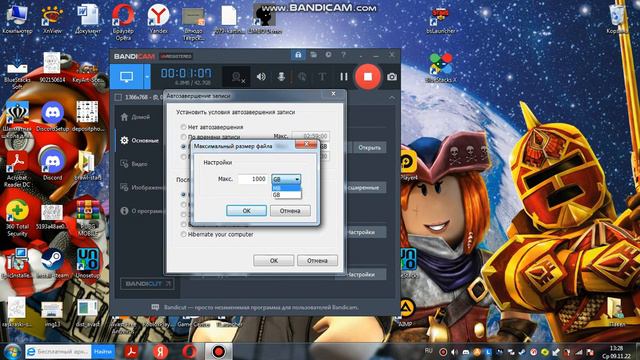
Task: Open the GB unit combo box
Action: 286,179
